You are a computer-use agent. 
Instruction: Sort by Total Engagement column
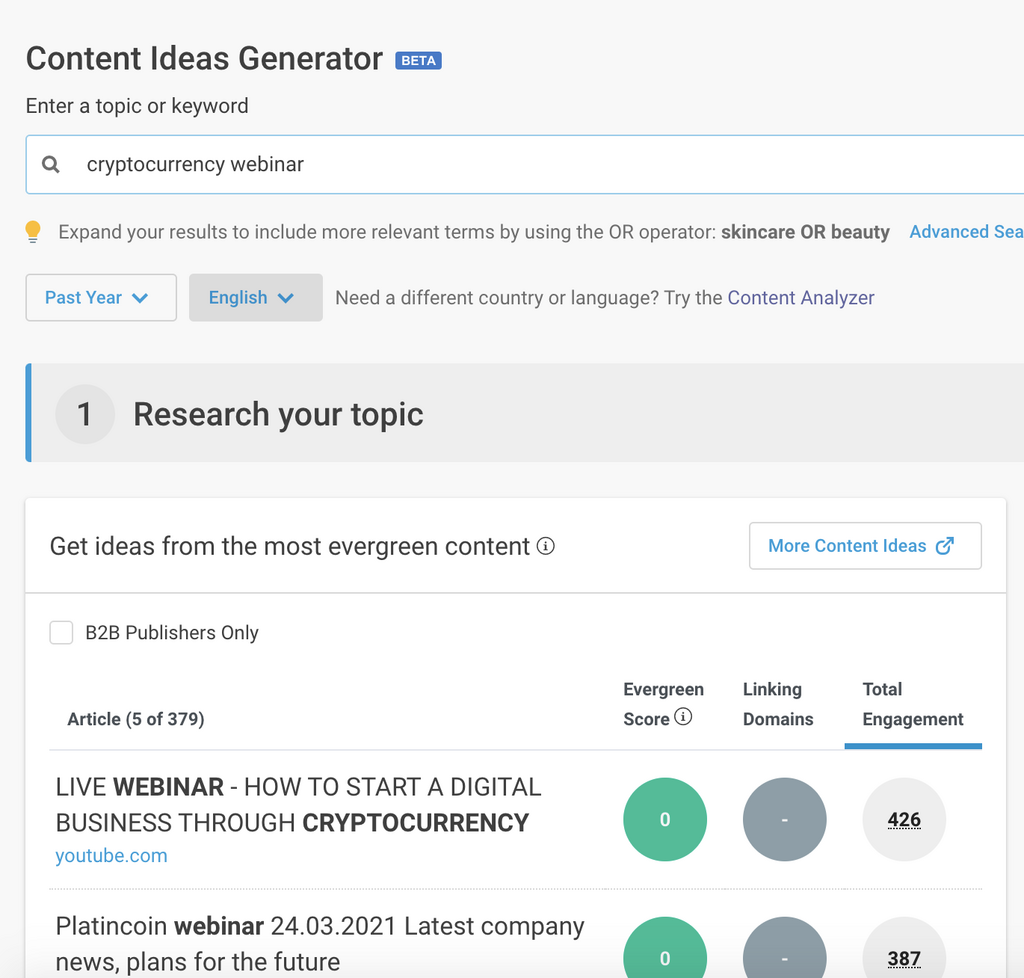tap(912, 704)
